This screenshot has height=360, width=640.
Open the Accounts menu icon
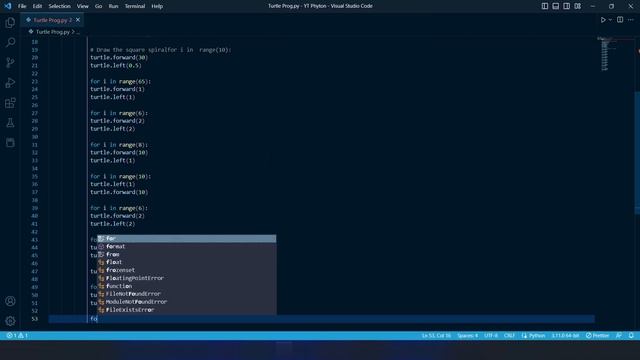point(10,301)
